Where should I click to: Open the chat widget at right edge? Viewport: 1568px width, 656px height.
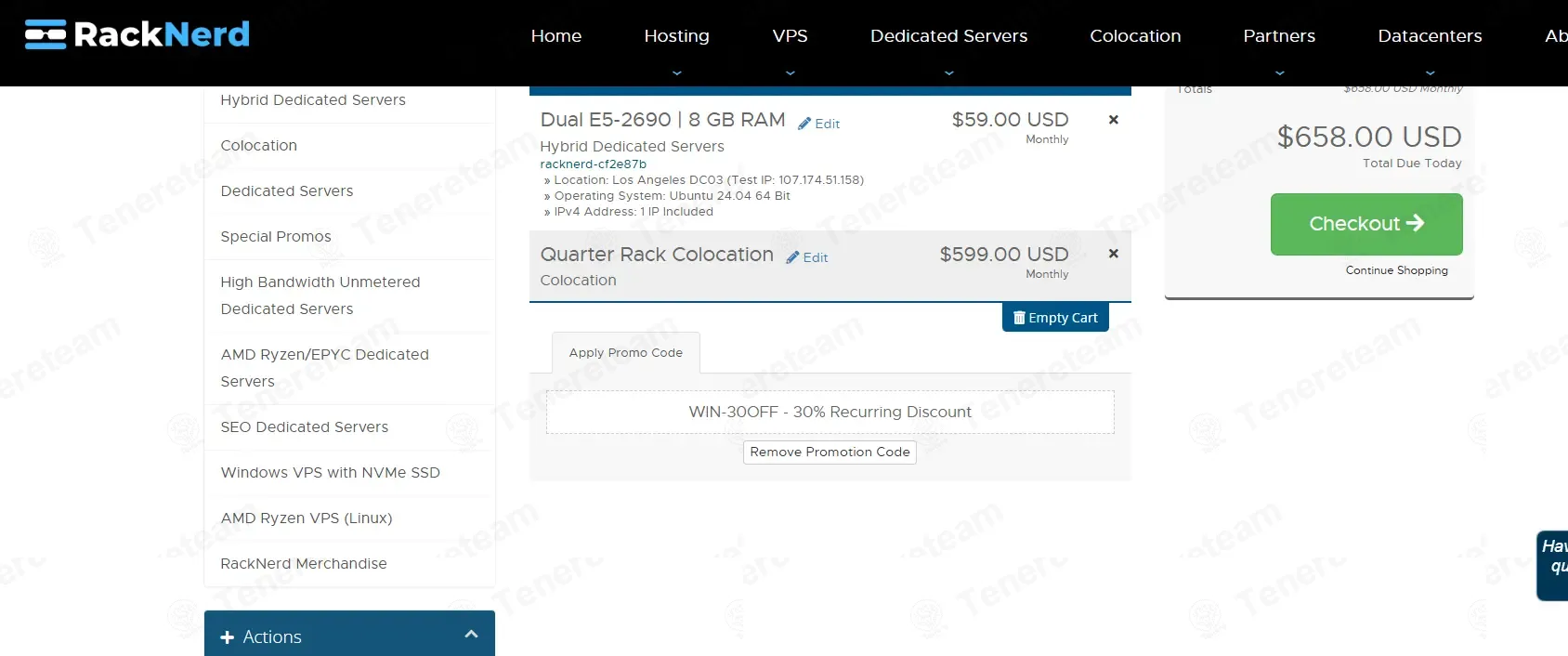[x=1553, y=565]
